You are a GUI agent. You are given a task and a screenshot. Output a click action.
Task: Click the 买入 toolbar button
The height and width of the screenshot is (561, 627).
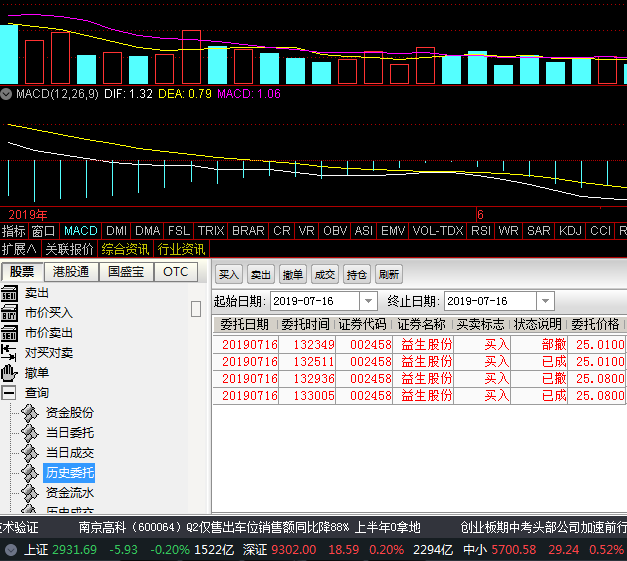pos(229,275)
